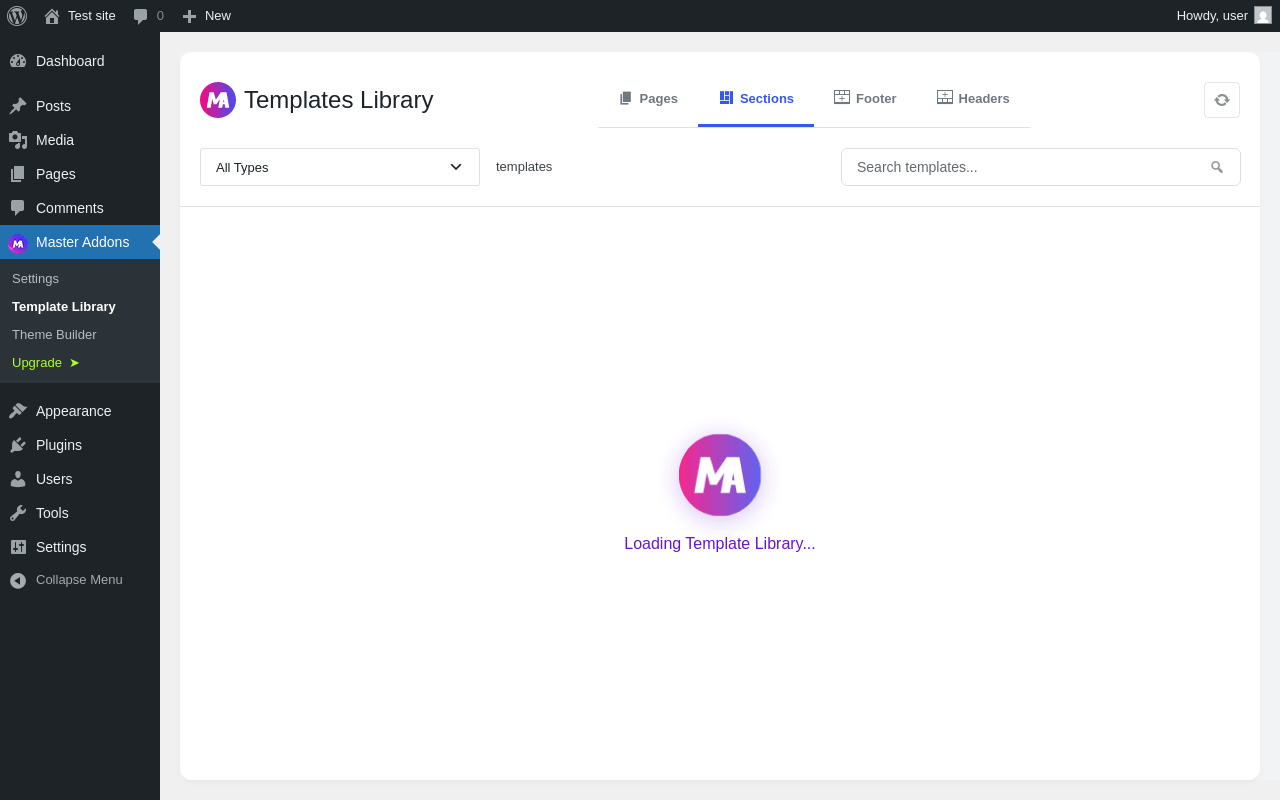Click the Posts pushpin icon
The height and width of the screenshot is (800, 1280).
(18, 106)
